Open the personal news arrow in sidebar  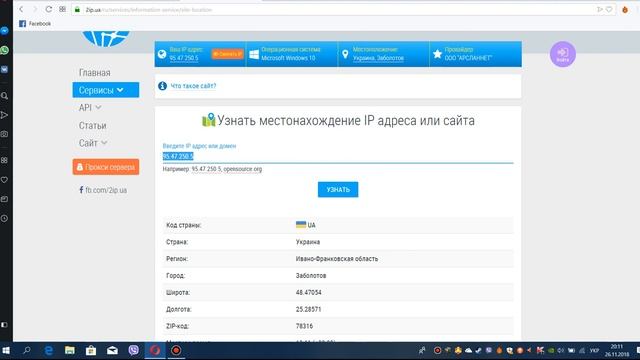point(4,115)
